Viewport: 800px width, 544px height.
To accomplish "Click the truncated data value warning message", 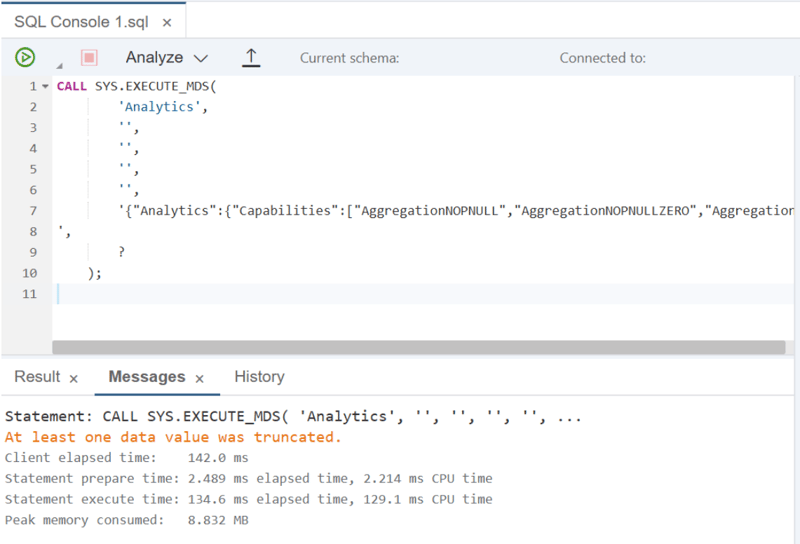I will point(173,437).
